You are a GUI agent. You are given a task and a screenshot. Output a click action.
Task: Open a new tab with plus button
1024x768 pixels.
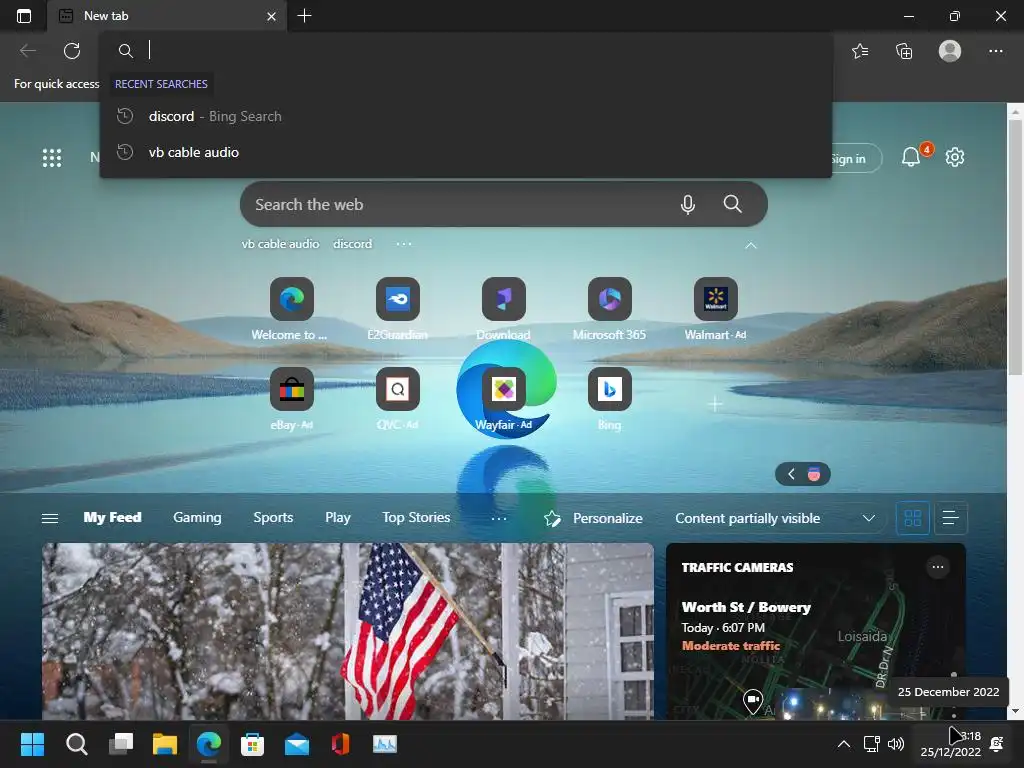coord(304,16)
